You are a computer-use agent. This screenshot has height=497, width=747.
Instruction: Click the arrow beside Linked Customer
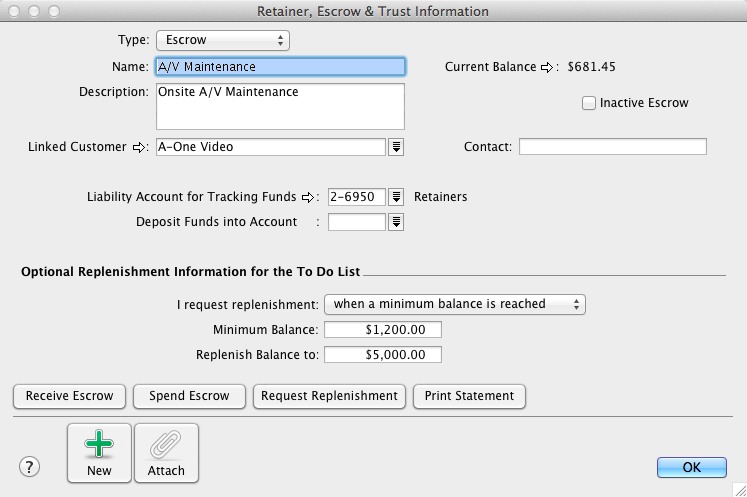pyautogui.click(x=139, y=147)
